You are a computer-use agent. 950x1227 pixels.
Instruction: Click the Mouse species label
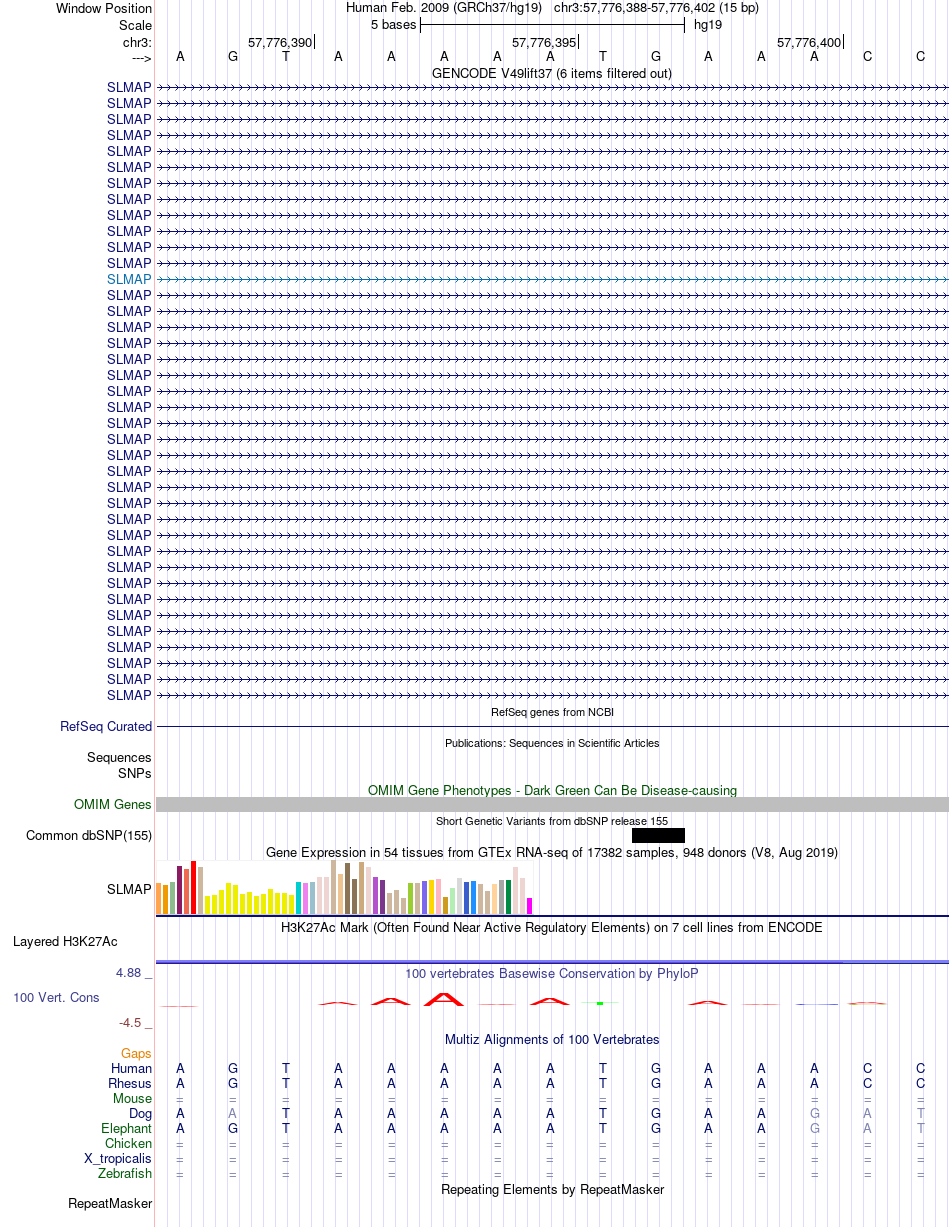pos(132,1098)
